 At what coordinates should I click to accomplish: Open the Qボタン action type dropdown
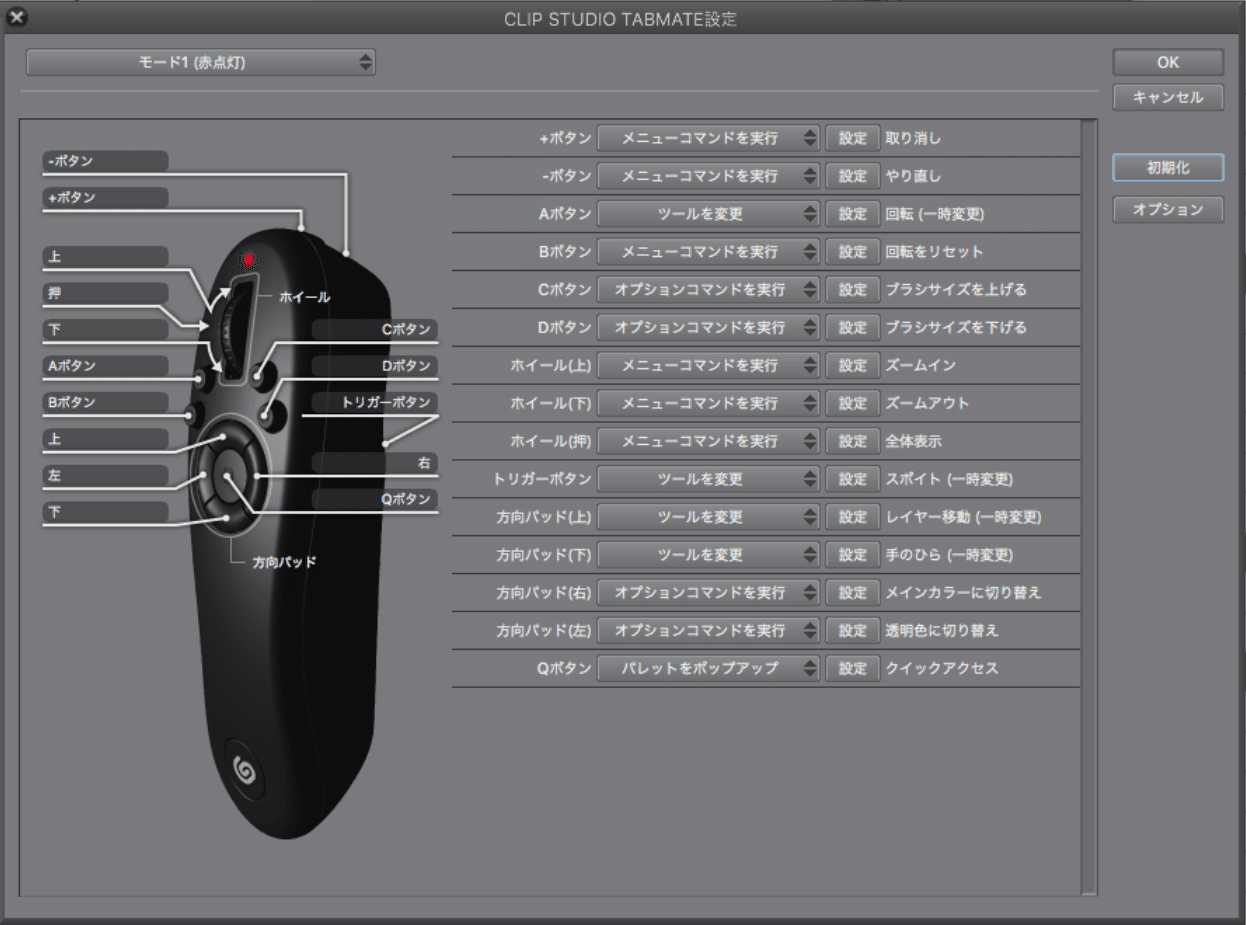click(x=708, y=669)
